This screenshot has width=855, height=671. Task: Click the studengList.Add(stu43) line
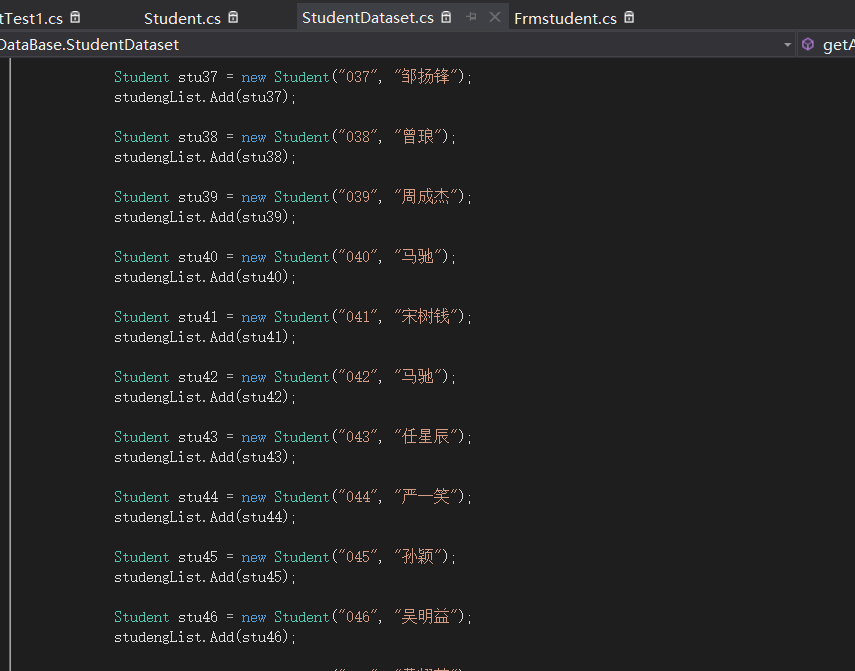point(205,457)
